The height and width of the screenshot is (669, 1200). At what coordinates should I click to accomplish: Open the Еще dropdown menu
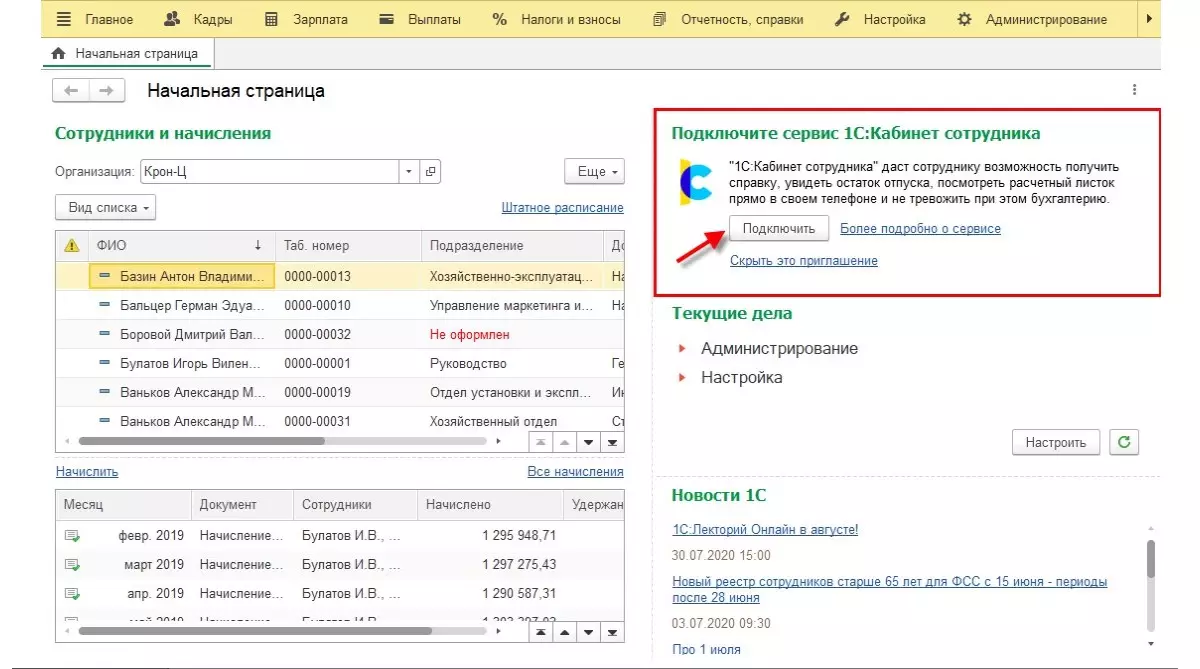tap(594, 172)
